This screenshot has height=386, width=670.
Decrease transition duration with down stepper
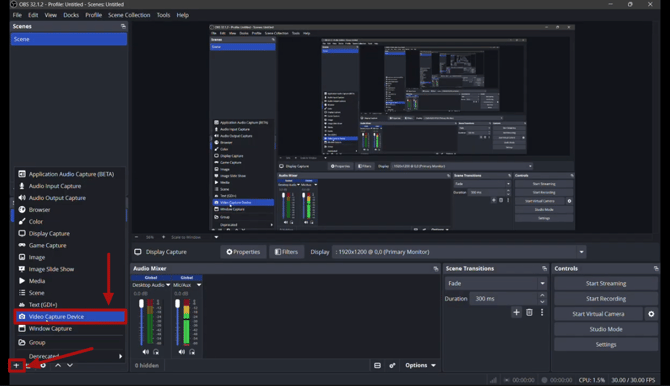pyautogui.click(x=542, y=302)
